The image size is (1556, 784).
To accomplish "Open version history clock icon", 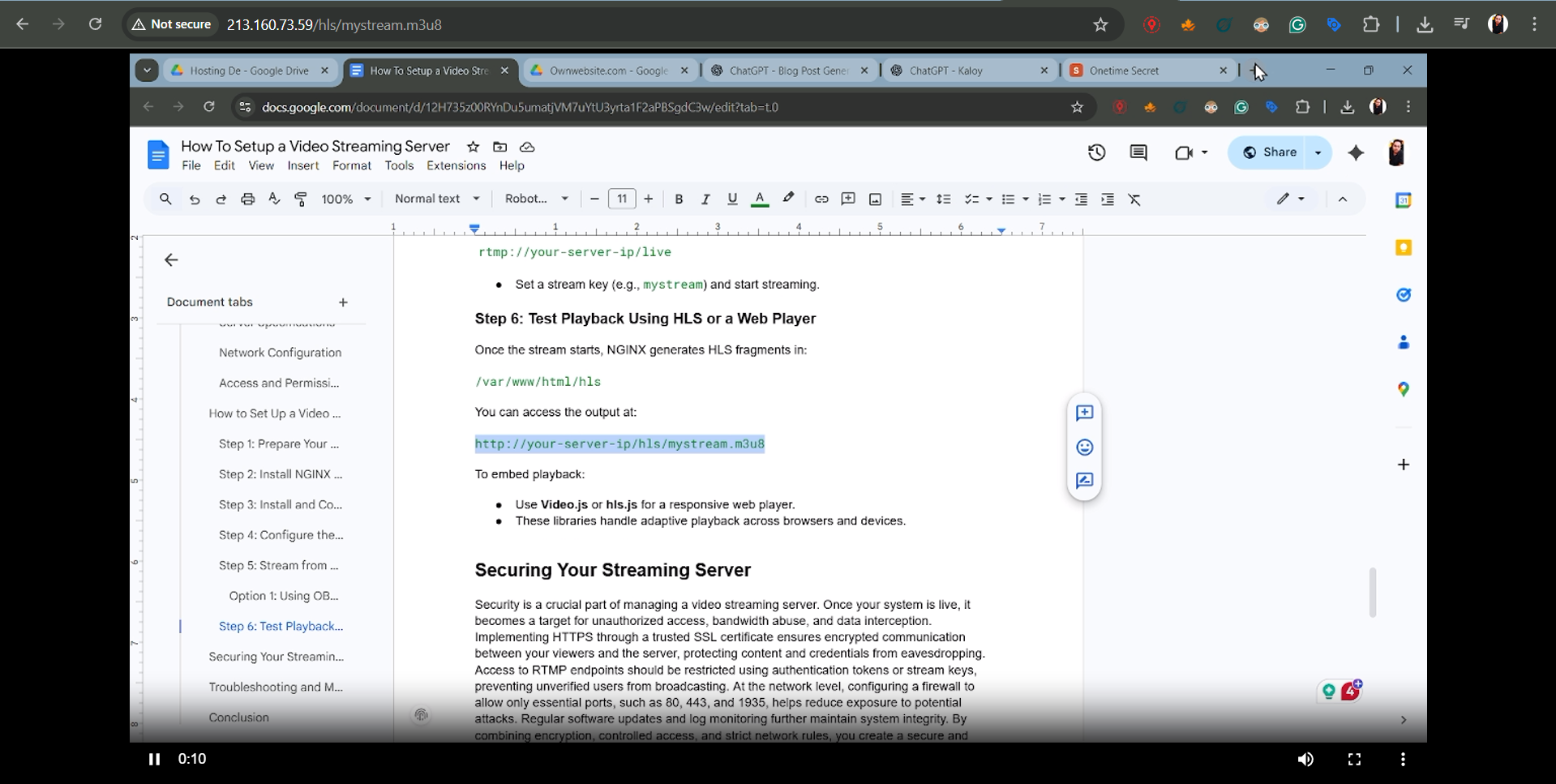I will pos(1096,152).
